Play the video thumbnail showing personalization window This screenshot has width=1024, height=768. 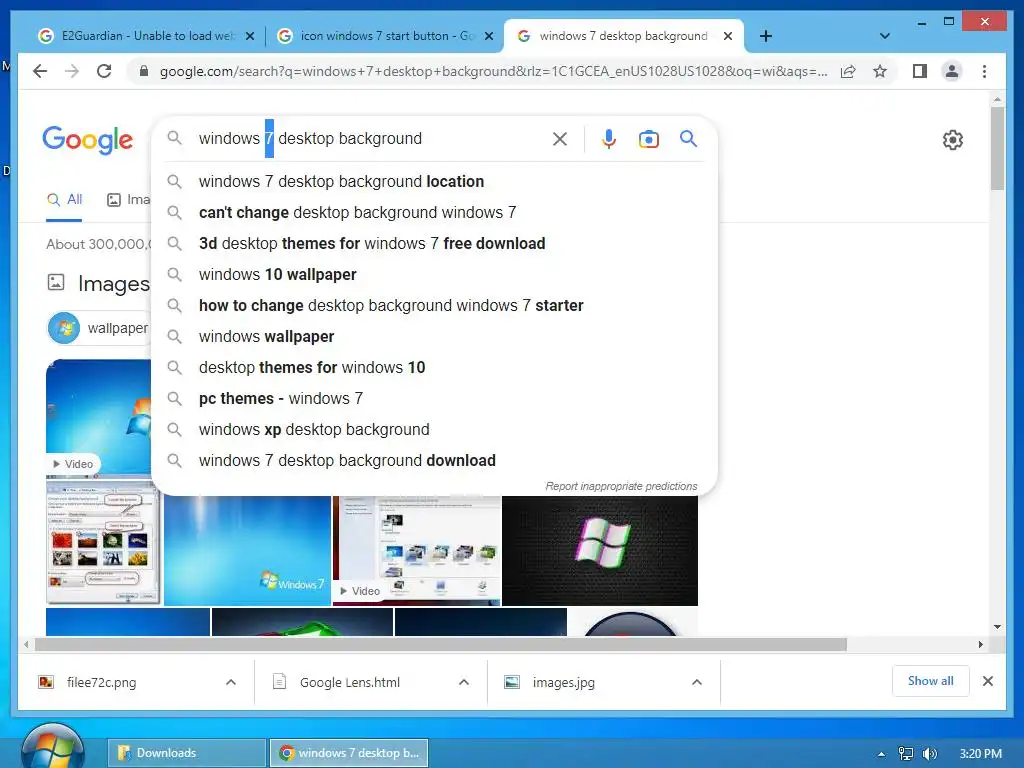point(417,551)
